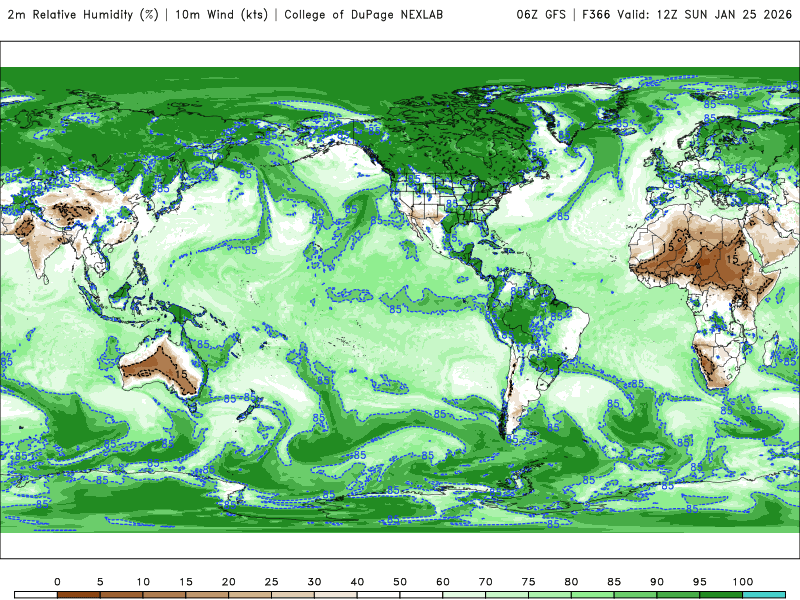Select the green 90–95 legend swatch

click(x=679, y=595)
